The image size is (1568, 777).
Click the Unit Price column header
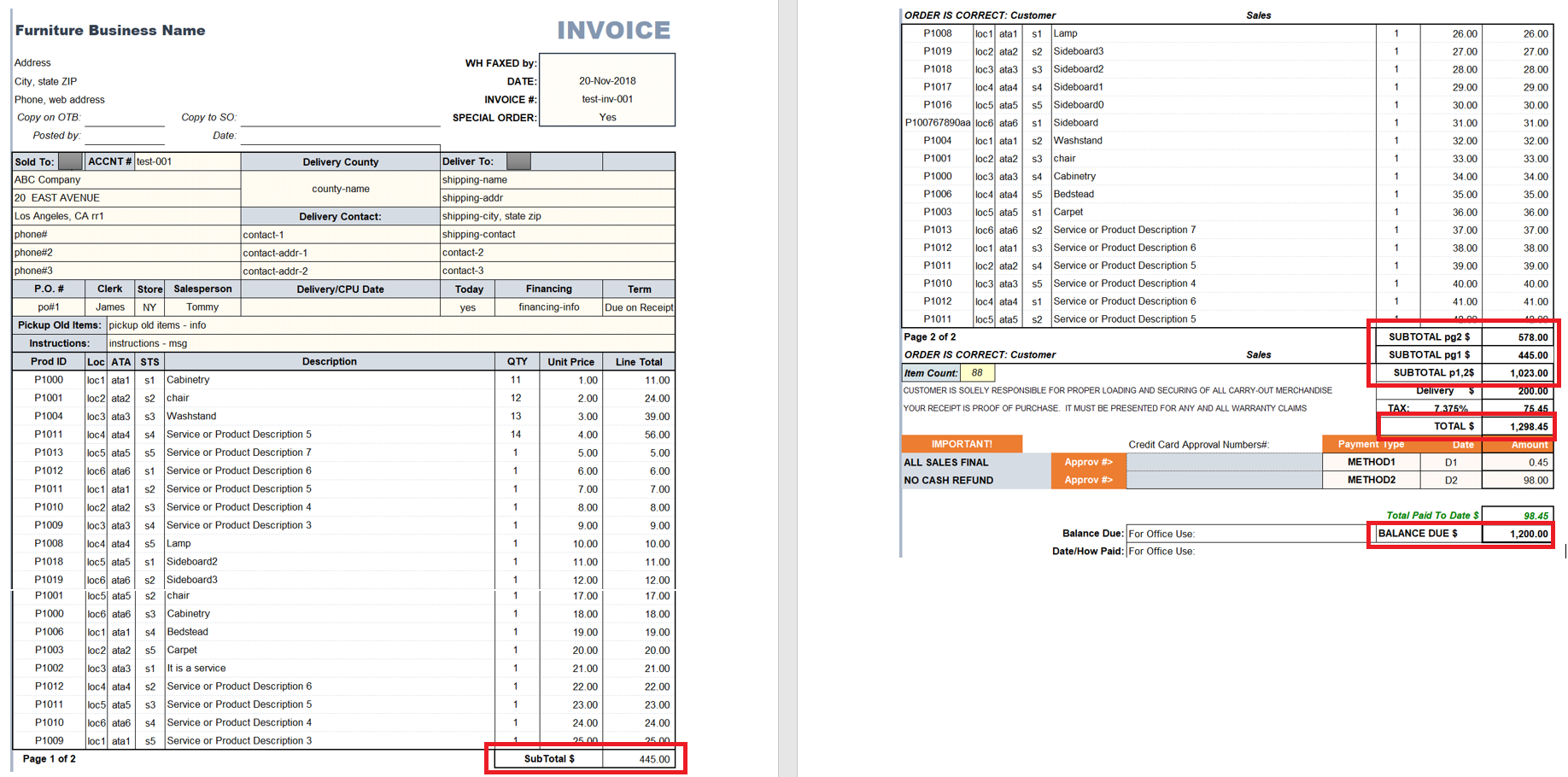[570, 362]
